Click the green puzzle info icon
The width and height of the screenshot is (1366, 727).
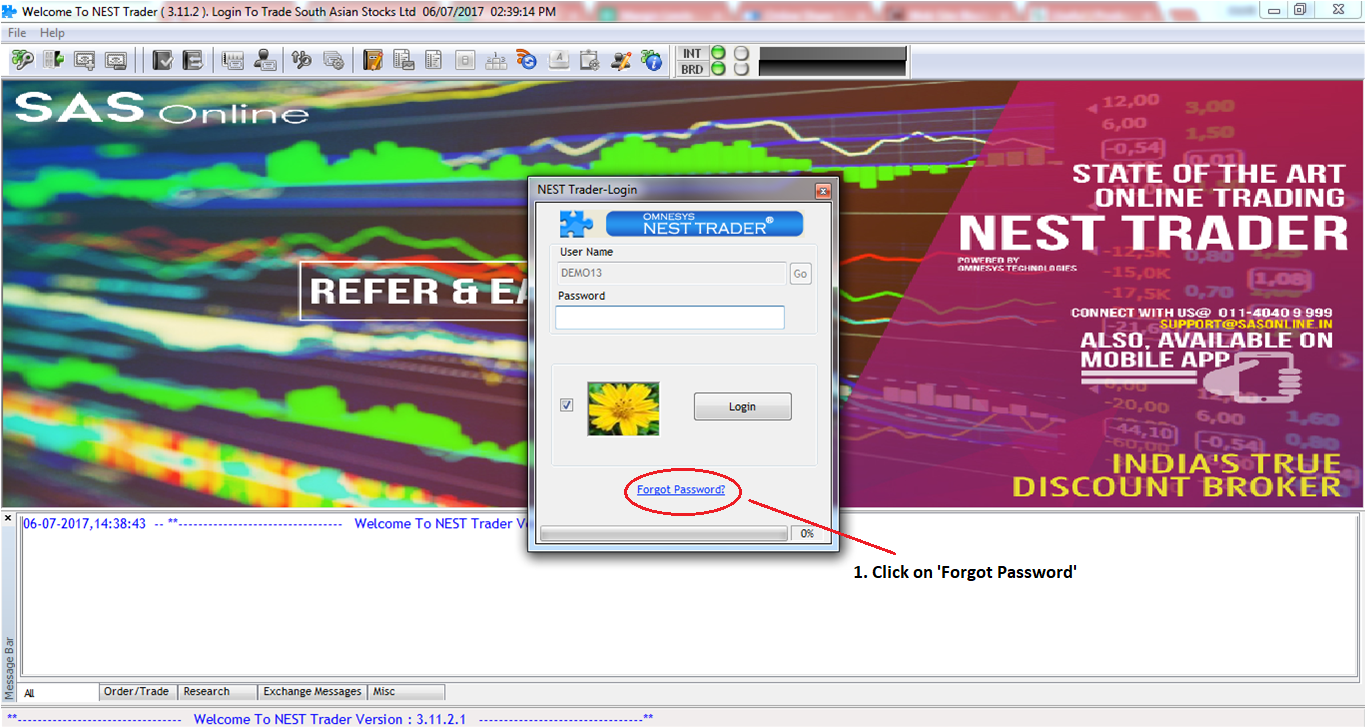tap(651, 60)
